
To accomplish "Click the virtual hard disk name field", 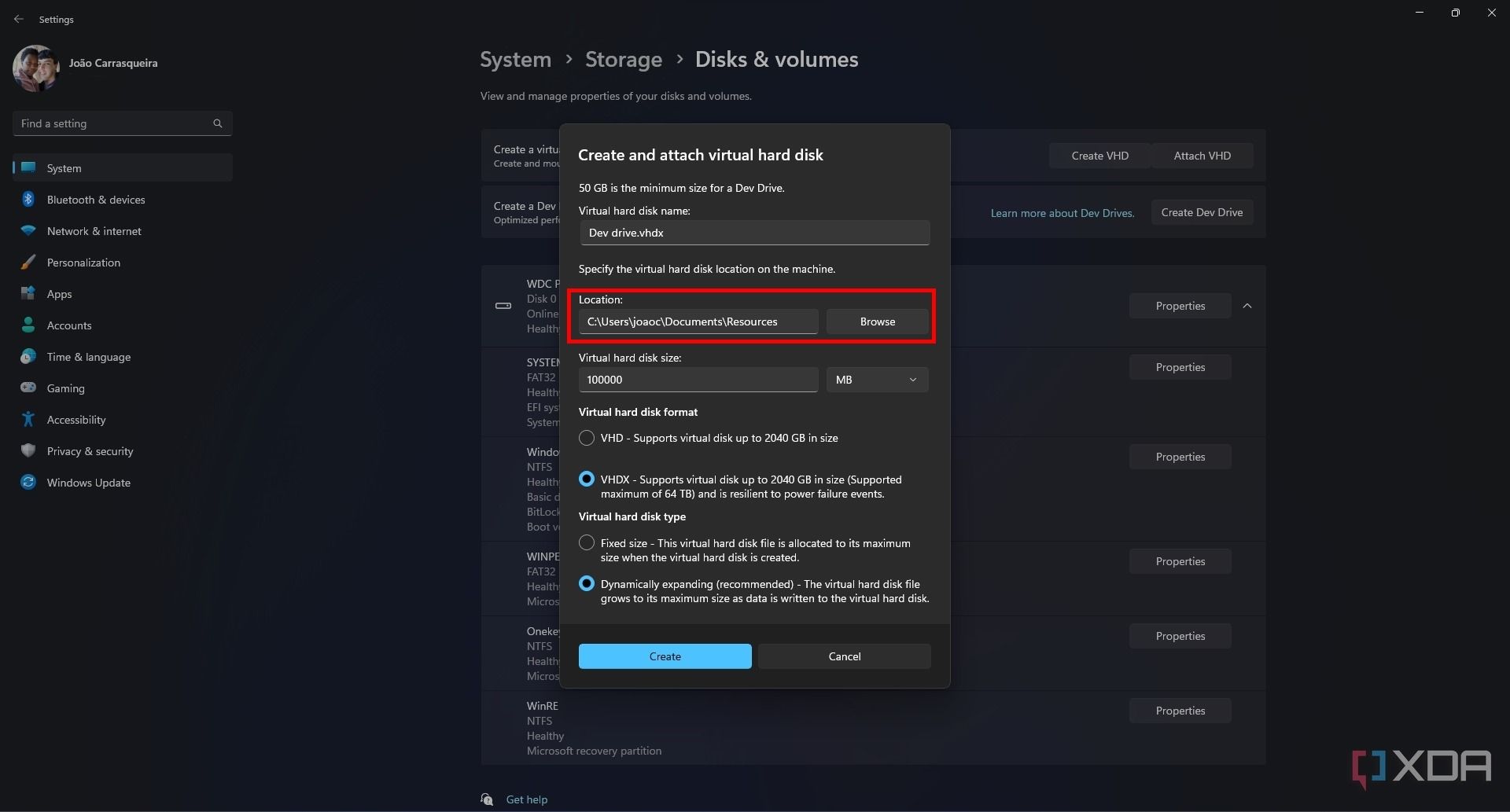I will (x=754, y=233).
